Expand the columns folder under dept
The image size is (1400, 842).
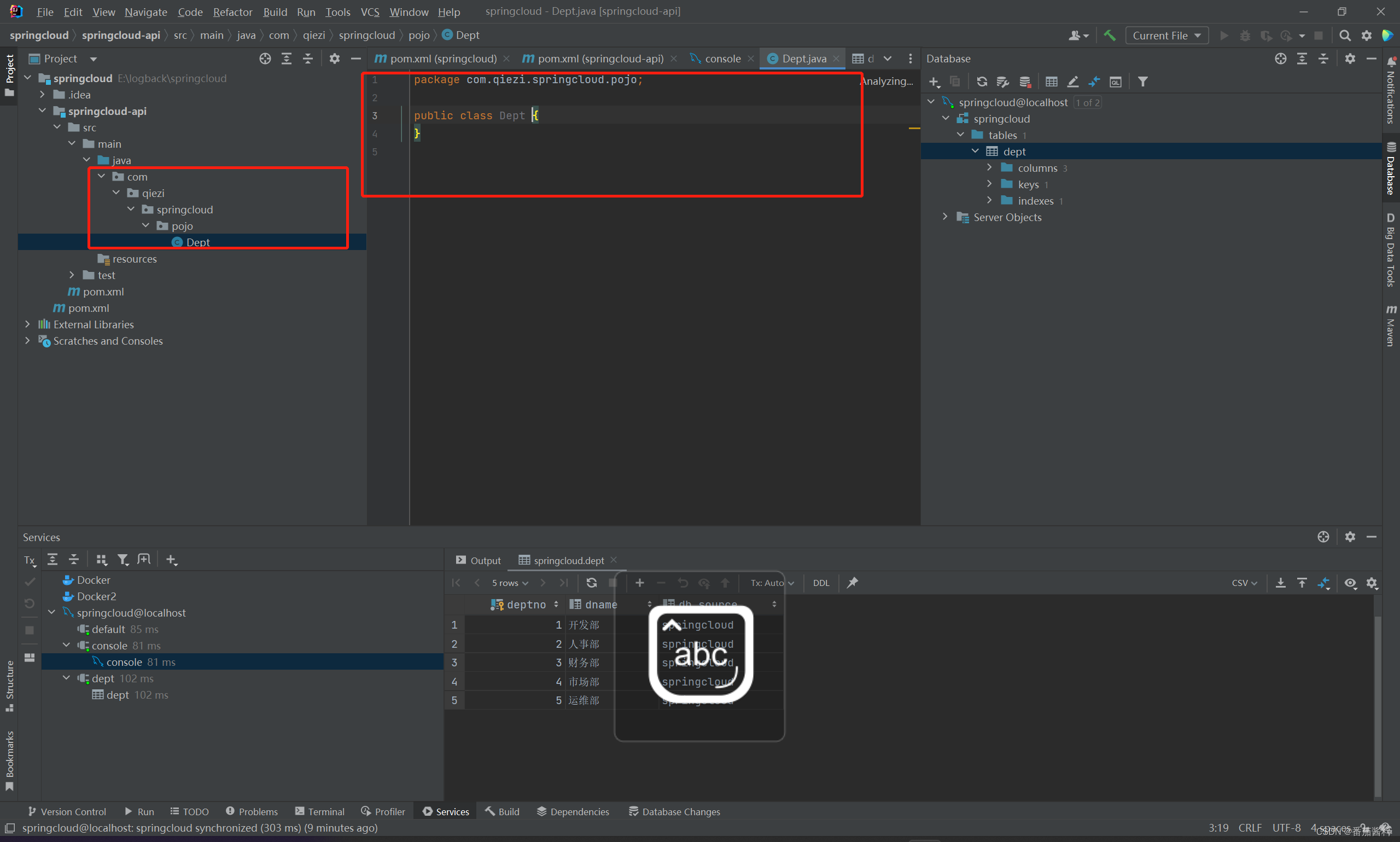989,167
